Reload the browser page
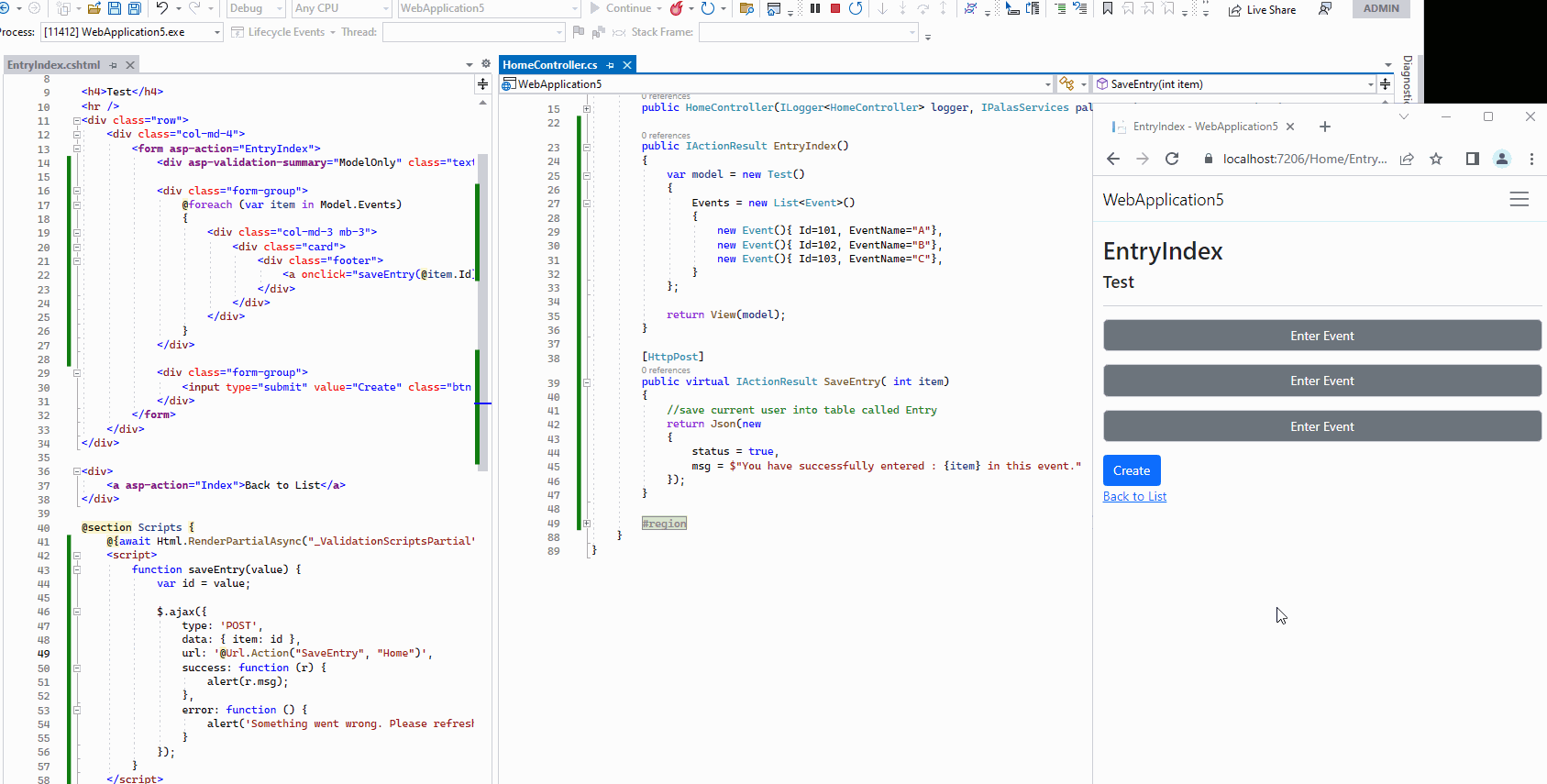This screenshot has width=1547, height=784. pos(1172,159)
